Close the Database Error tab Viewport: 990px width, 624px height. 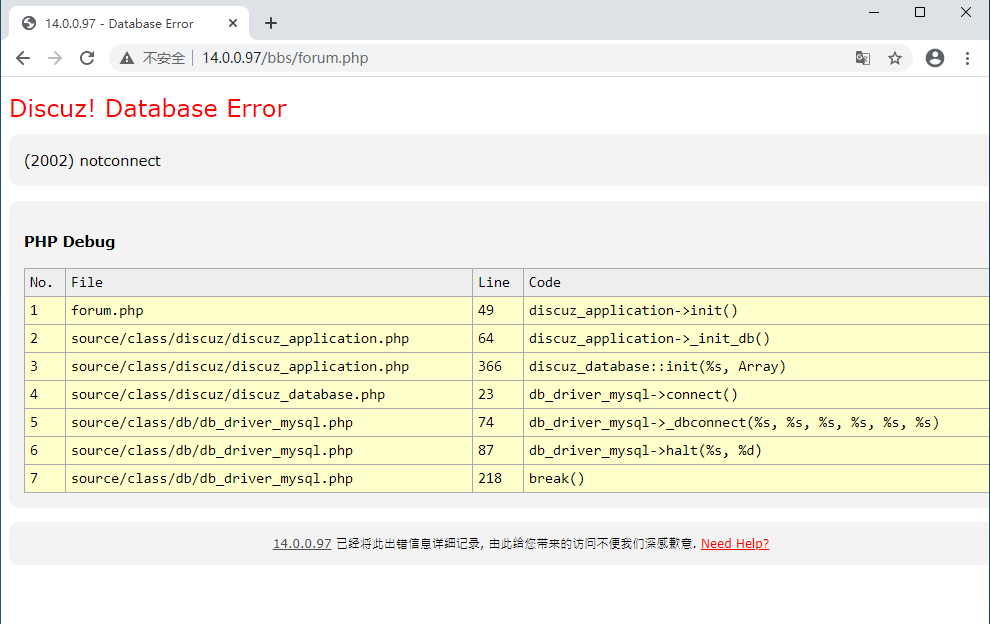pos(233,23)
